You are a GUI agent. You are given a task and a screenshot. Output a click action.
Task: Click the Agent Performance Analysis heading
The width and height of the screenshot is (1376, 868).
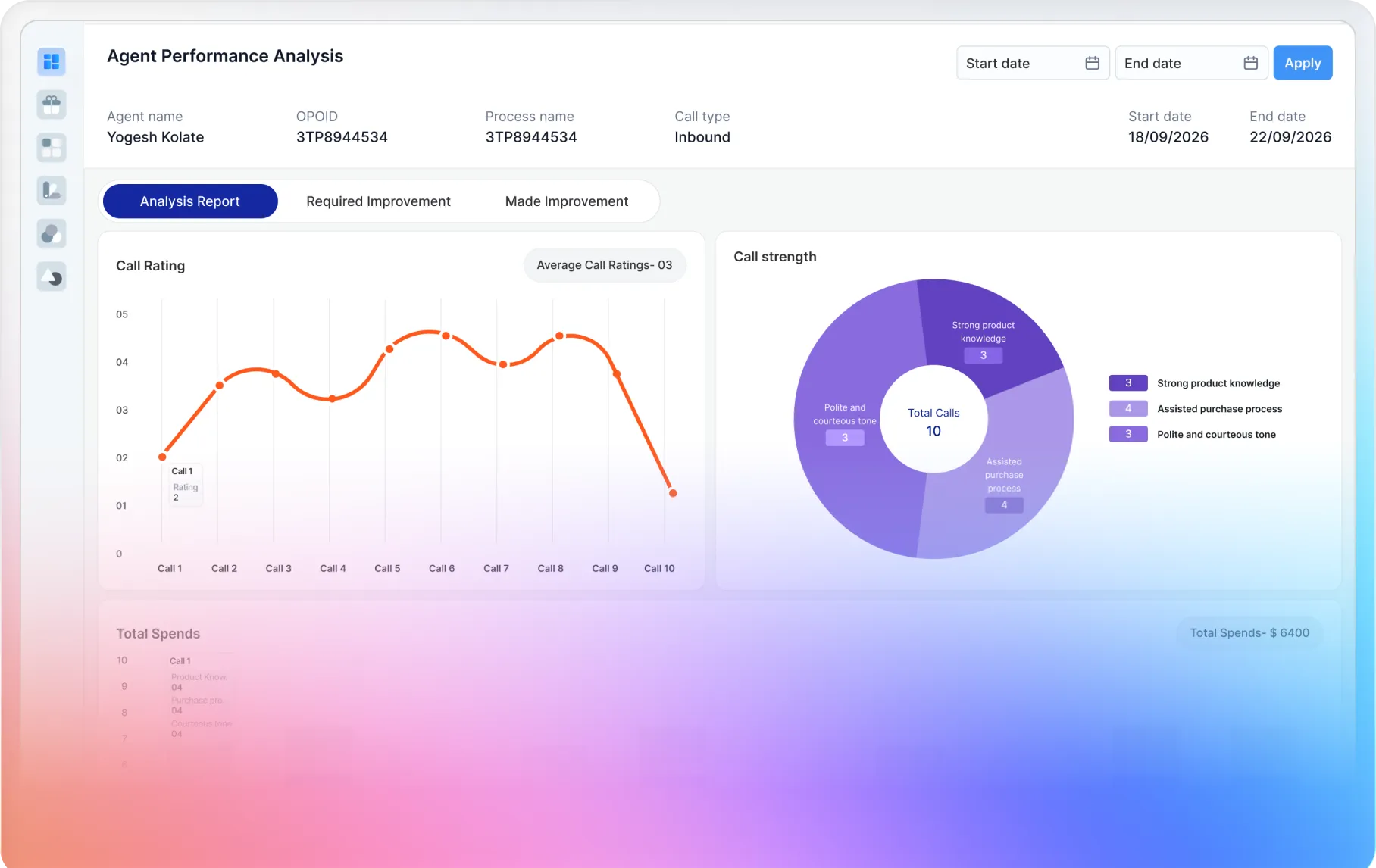(225, 56)
